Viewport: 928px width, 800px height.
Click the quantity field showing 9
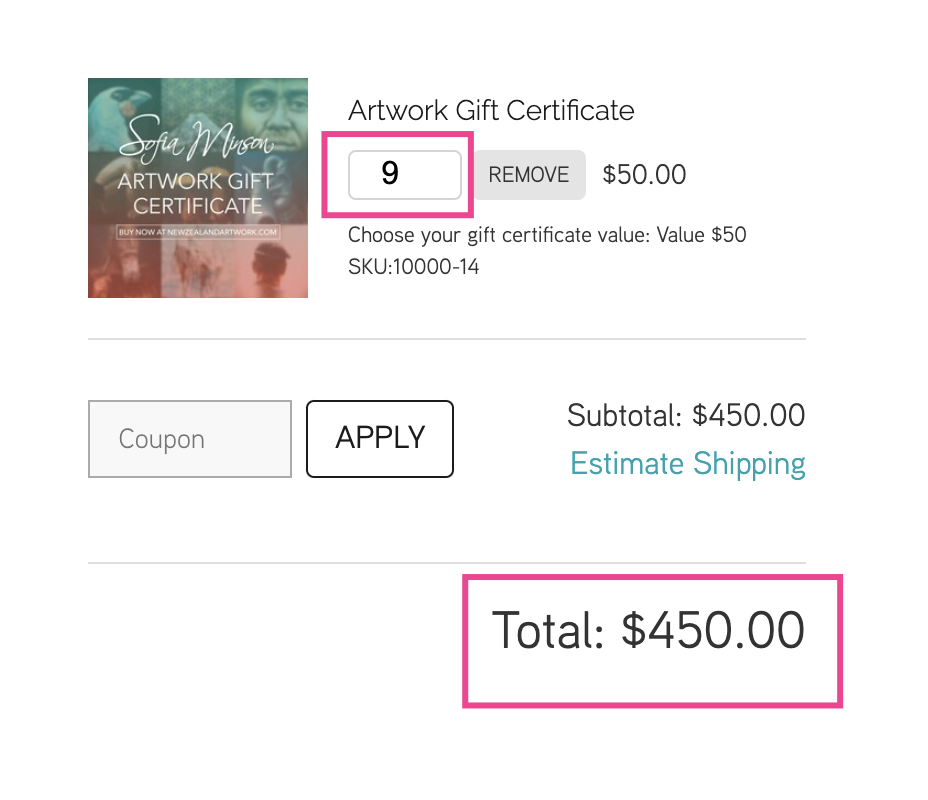click(405, 175)
